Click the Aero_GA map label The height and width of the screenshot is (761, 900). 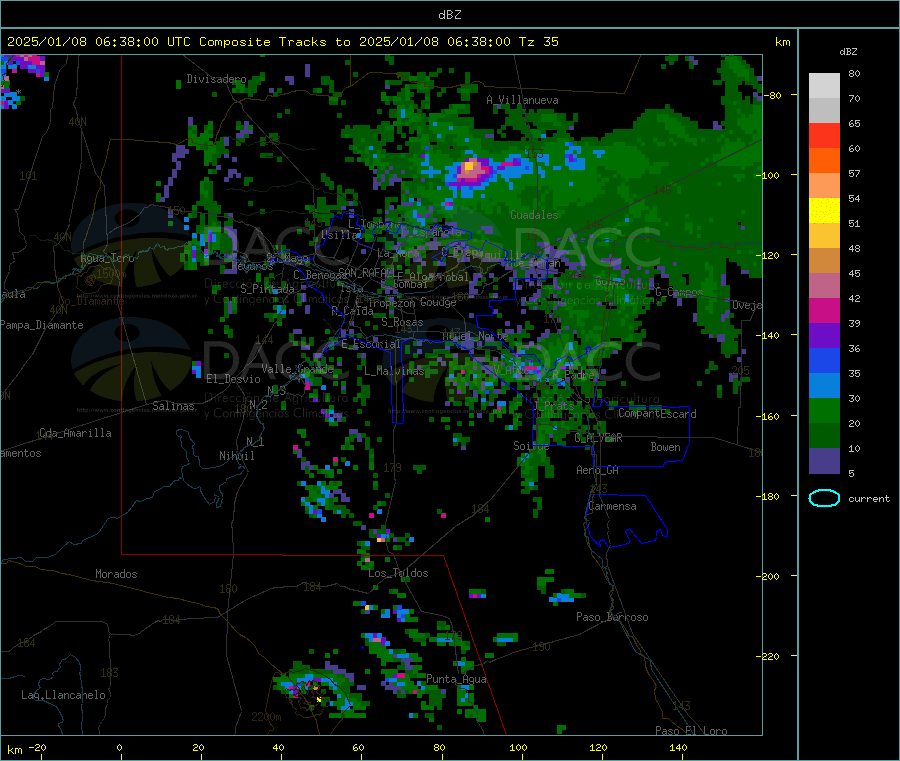[x=597, y=470]
